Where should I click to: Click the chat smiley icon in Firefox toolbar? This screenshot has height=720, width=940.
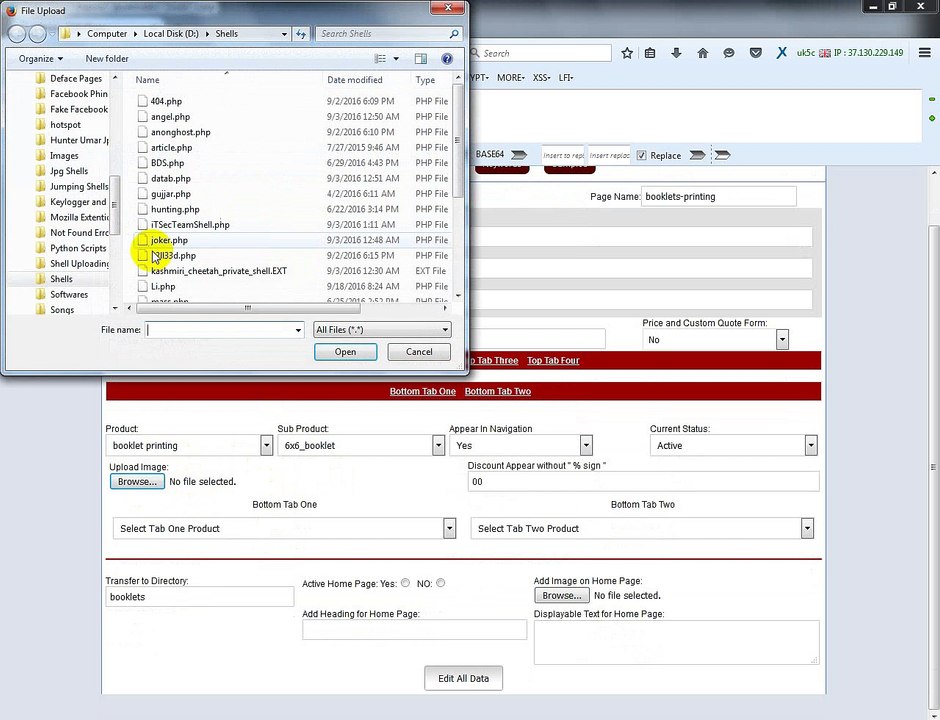(729, 53)
